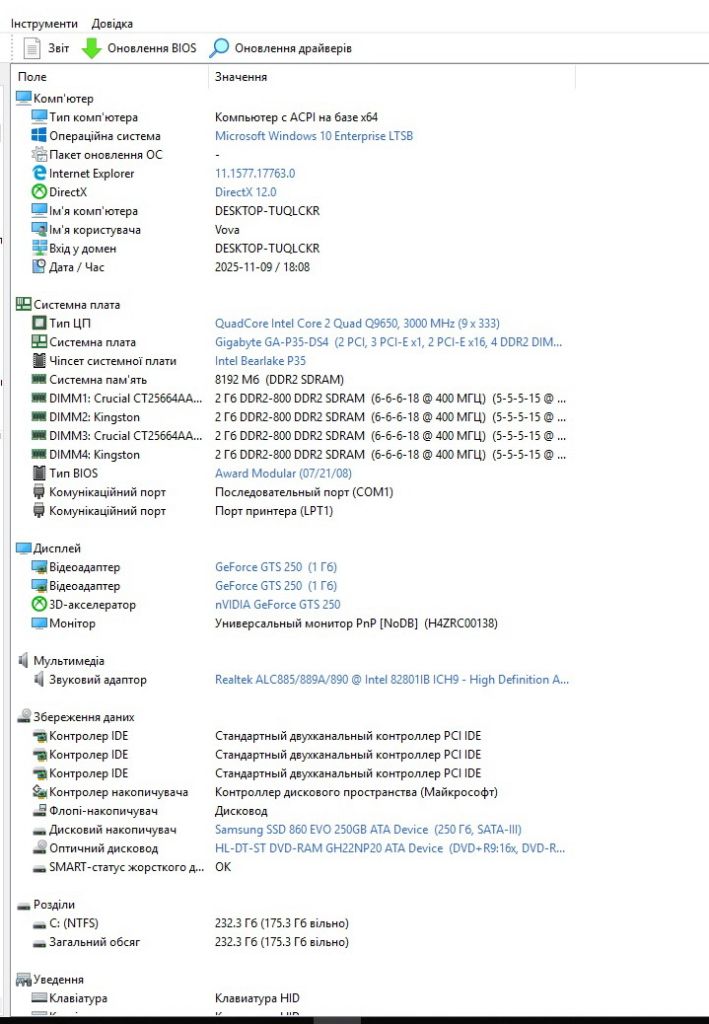Click the Оновлення драйверів magnifier icon
This screenshot has width=709, height=1024.
pyautogui.click(x=219, y=48)
